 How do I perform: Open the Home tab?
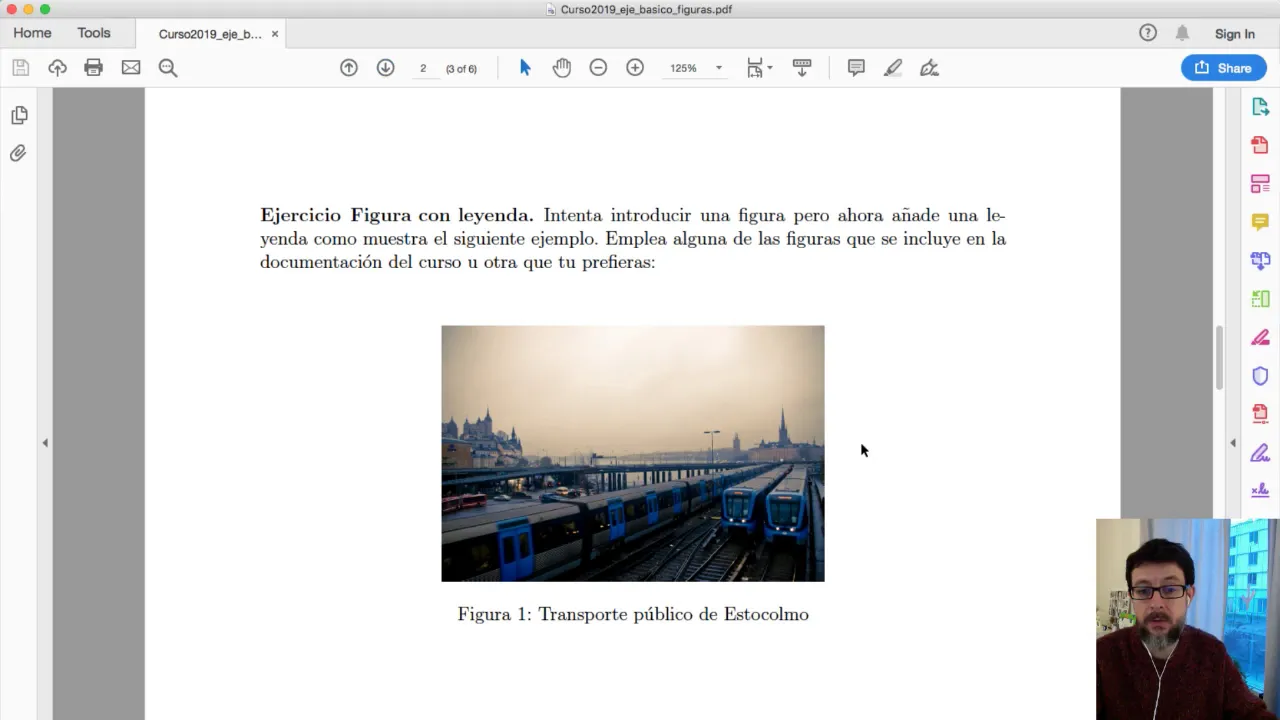click(32, 33)
